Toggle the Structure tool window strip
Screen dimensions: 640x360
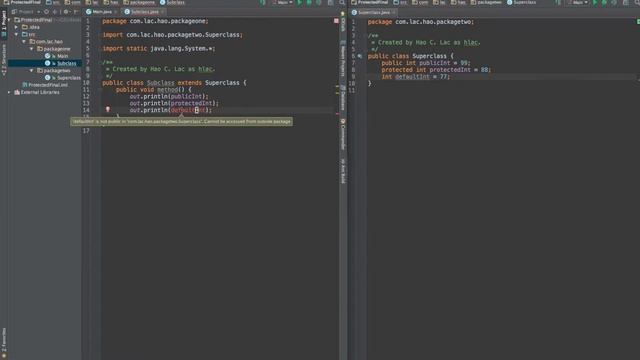click(x=4, y=59)
